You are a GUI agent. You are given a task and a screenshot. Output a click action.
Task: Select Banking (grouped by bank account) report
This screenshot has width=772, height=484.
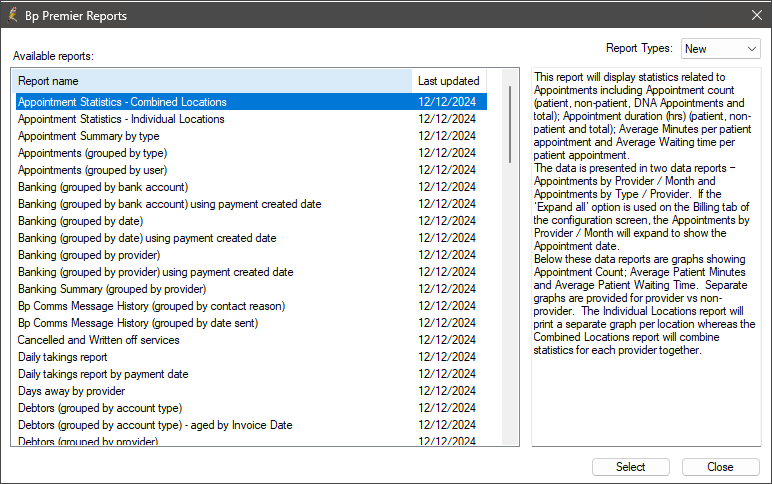click(x=251, y=187)
